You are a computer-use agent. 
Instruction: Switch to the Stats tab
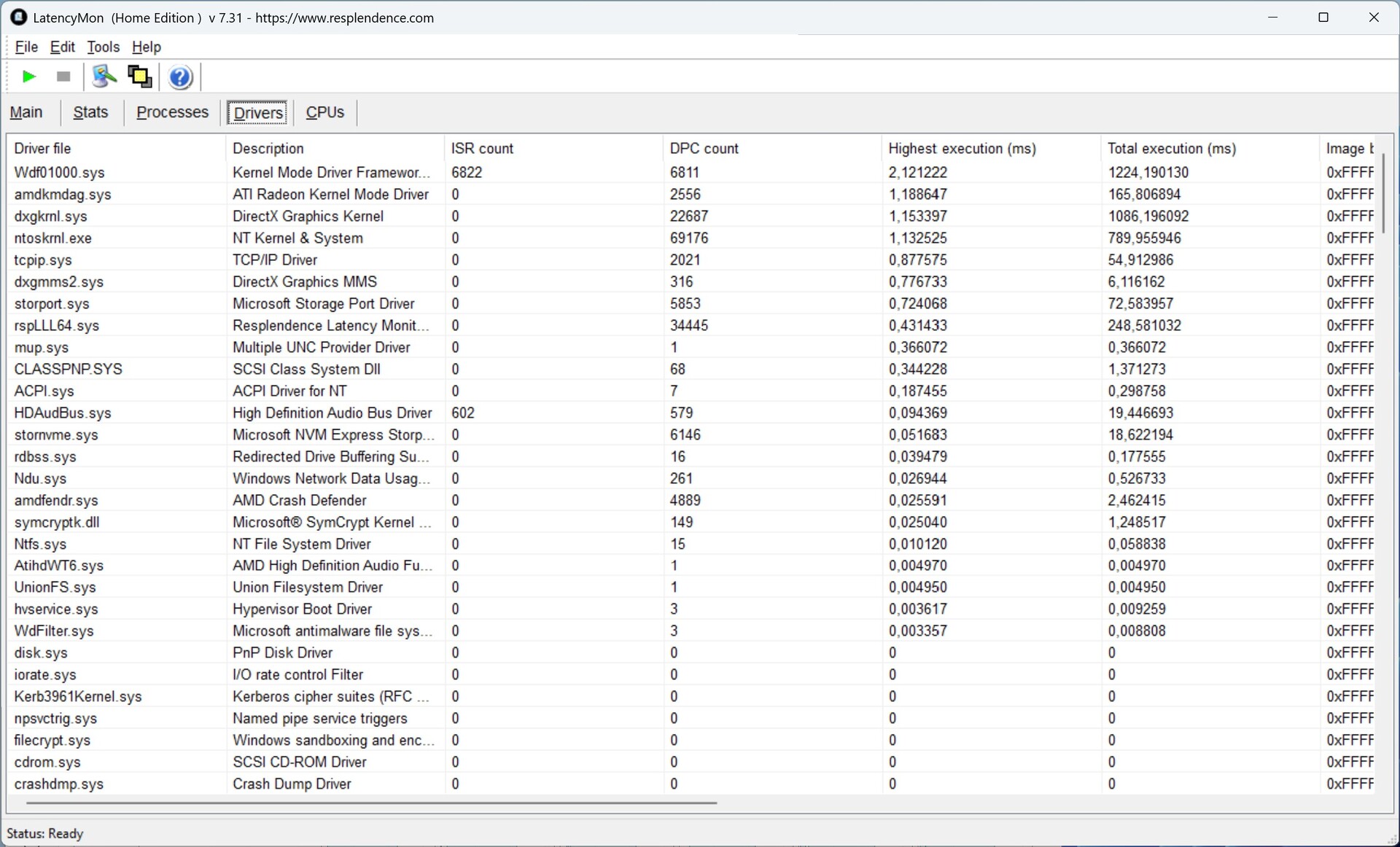click(x=90, y=112)
